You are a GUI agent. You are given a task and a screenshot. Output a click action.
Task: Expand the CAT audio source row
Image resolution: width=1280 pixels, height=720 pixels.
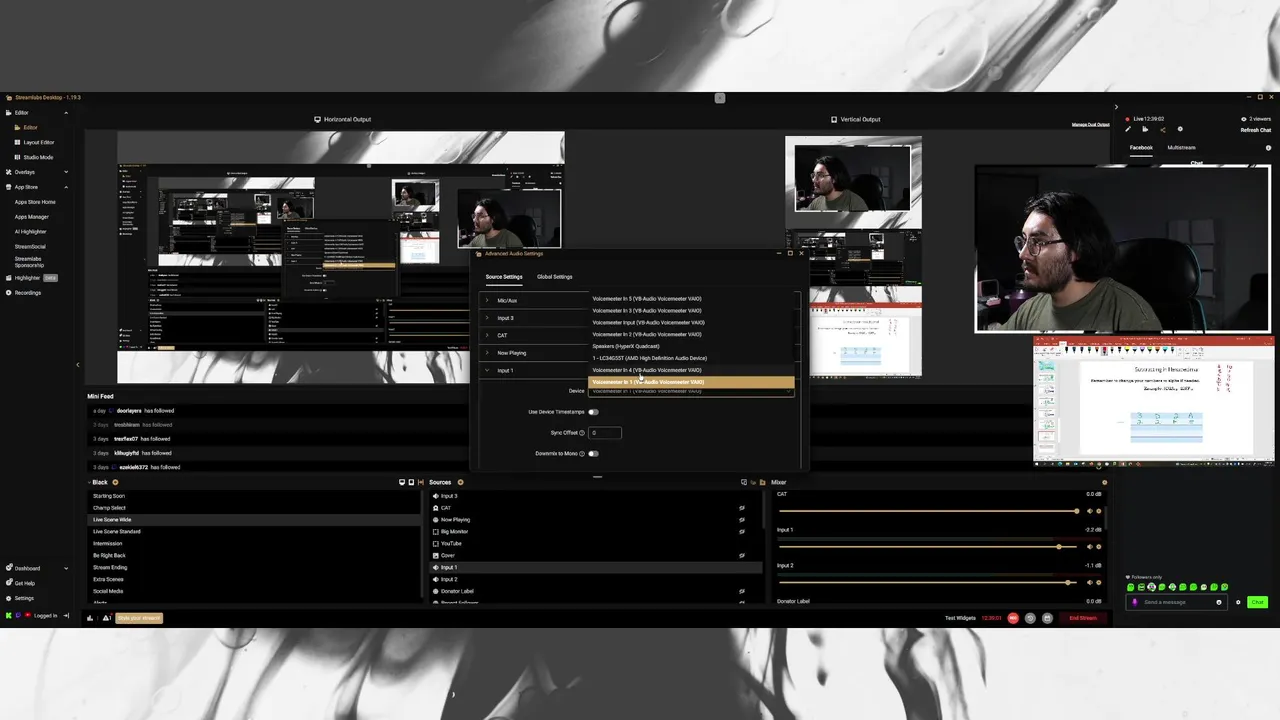(x=487, y=335)
